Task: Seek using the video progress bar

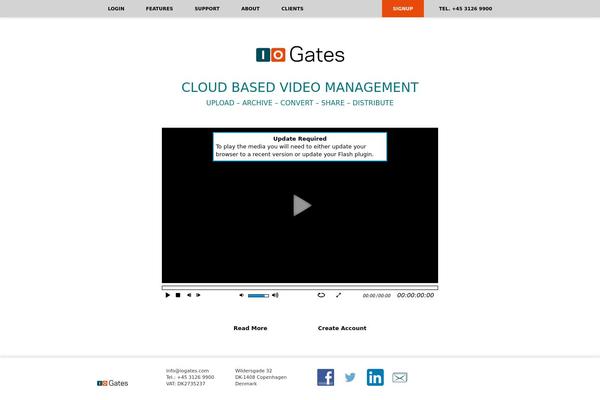Action: (x=300, y=287)
